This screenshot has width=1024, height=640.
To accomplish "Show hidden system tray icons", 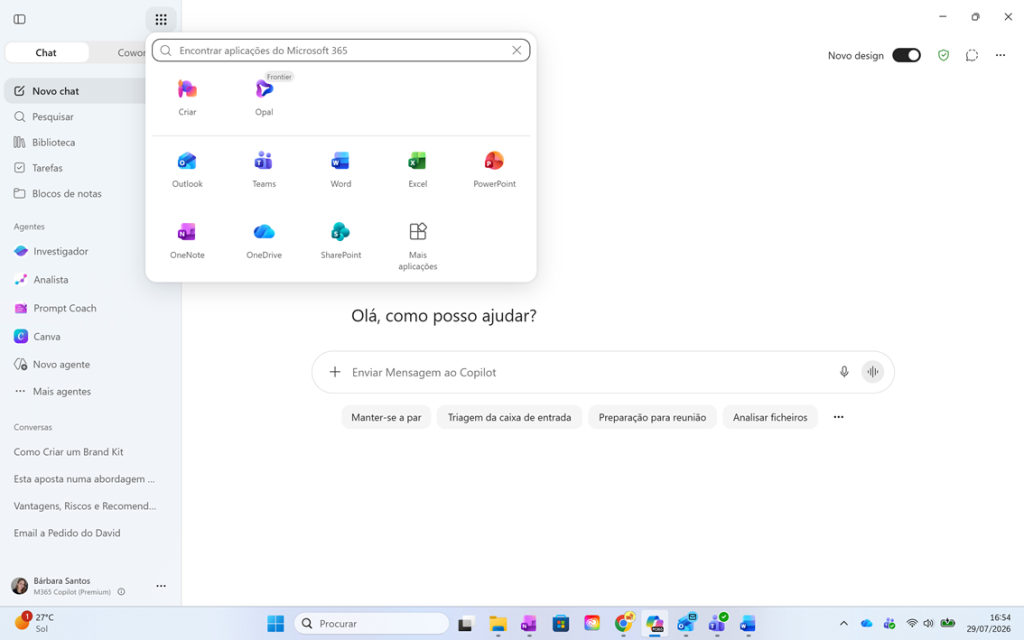I will point(843,624).
